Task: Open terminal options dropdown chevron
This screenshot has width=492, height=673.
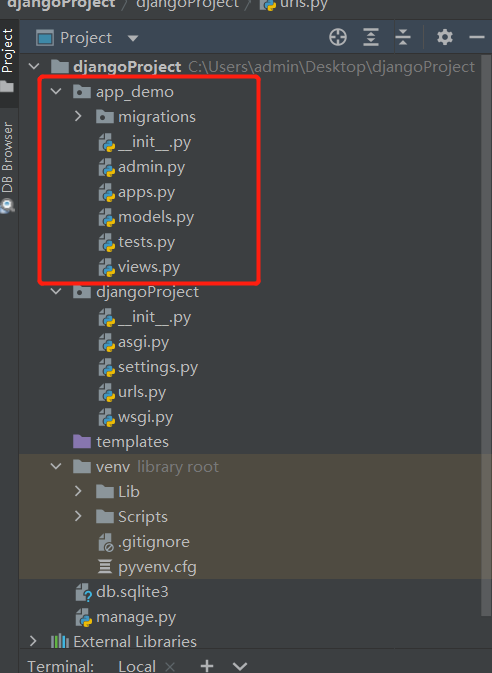Action: [x=240, y=666]
